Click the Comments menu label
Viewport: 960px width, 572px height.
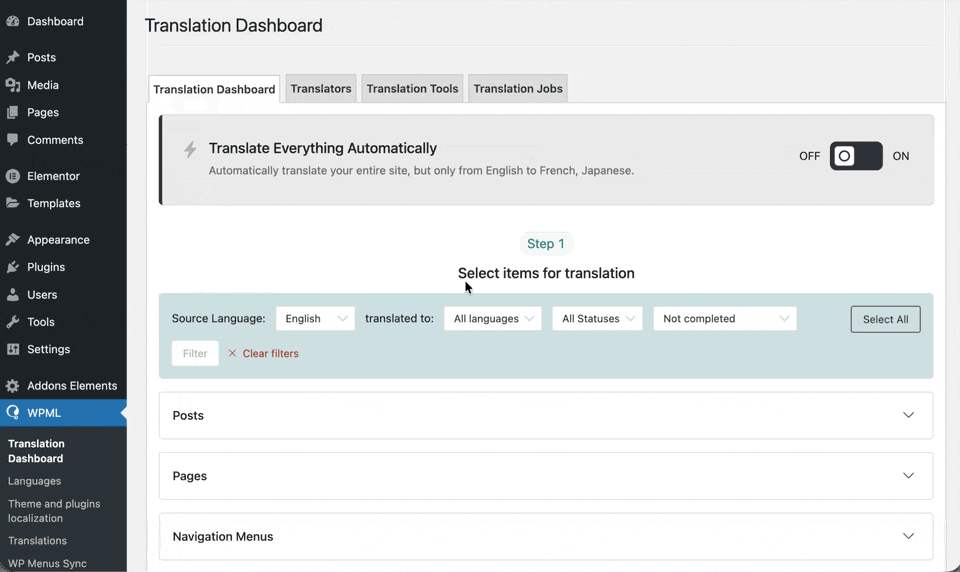point(55,140)
